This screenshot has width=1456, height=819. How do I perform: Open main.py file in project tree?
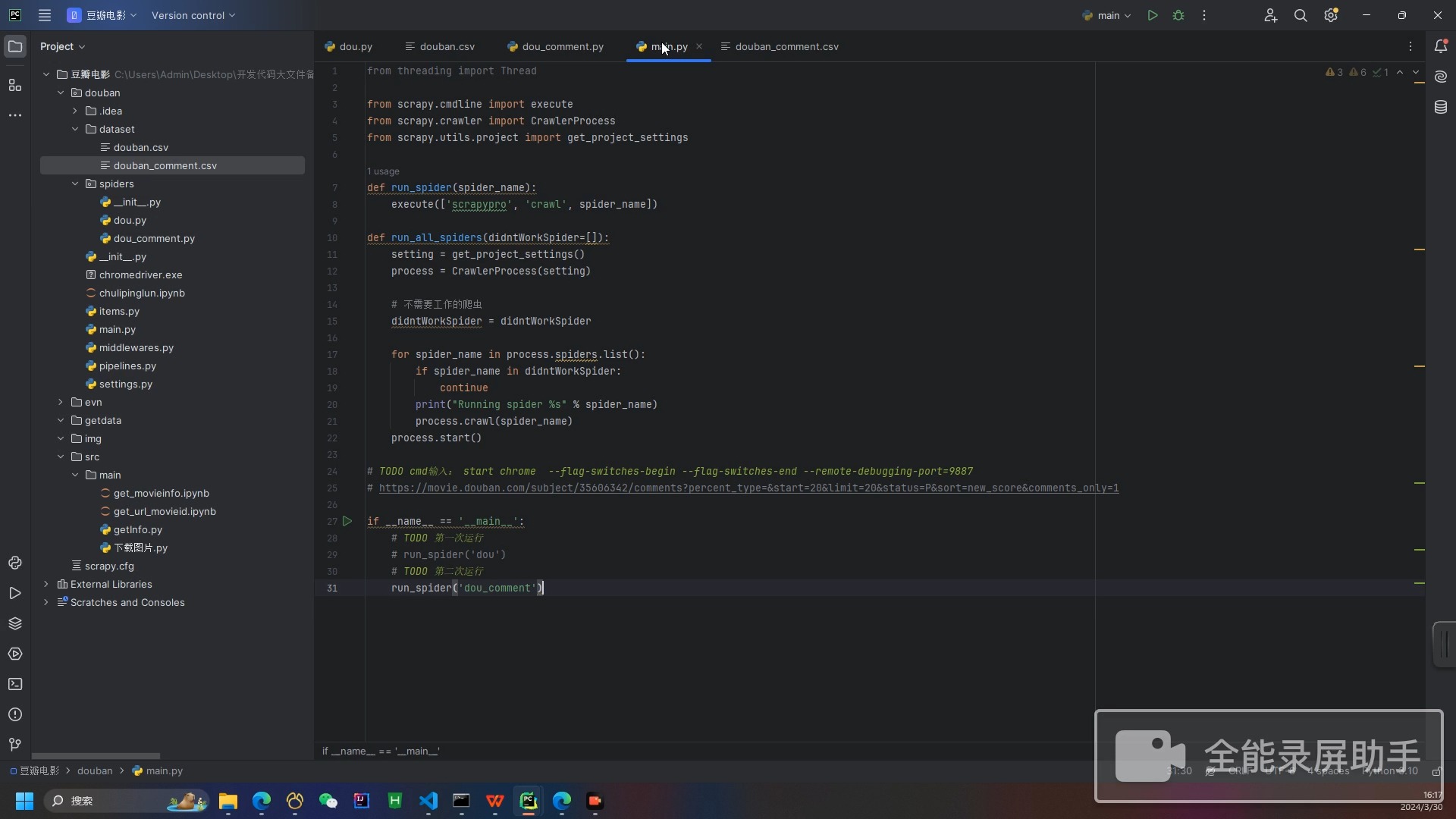point(117,329)
